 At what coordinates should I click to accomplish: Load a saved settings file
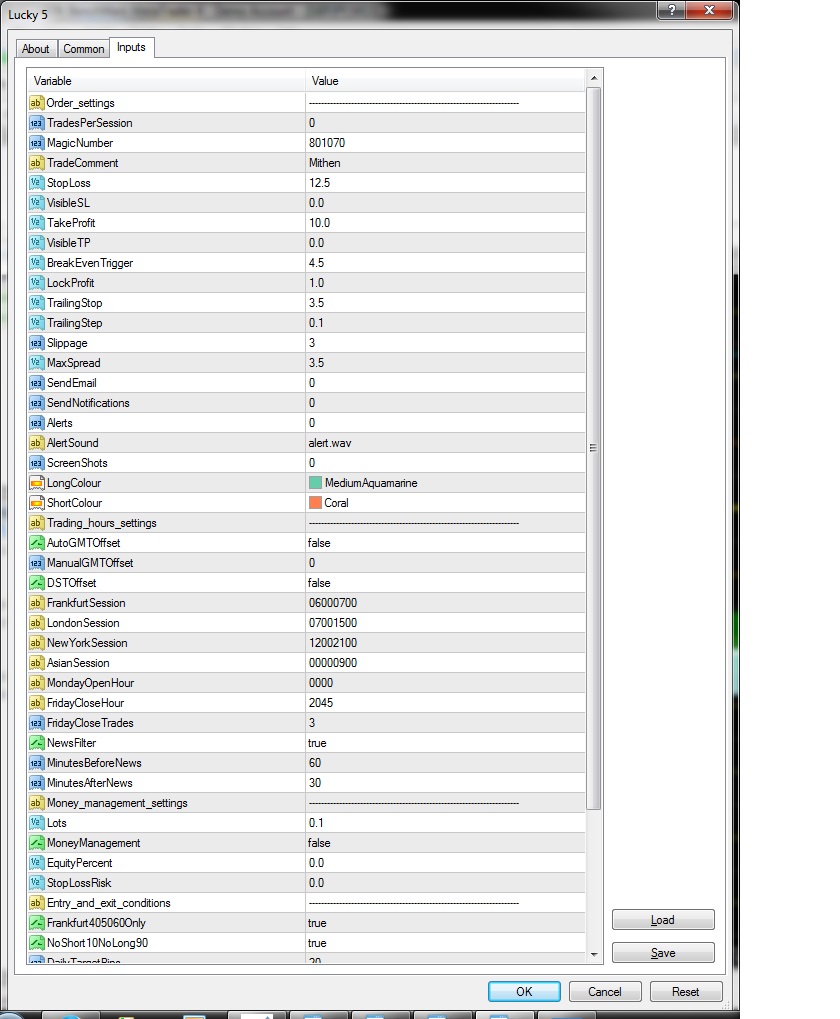pyautogui.click(x=663, y=920)
